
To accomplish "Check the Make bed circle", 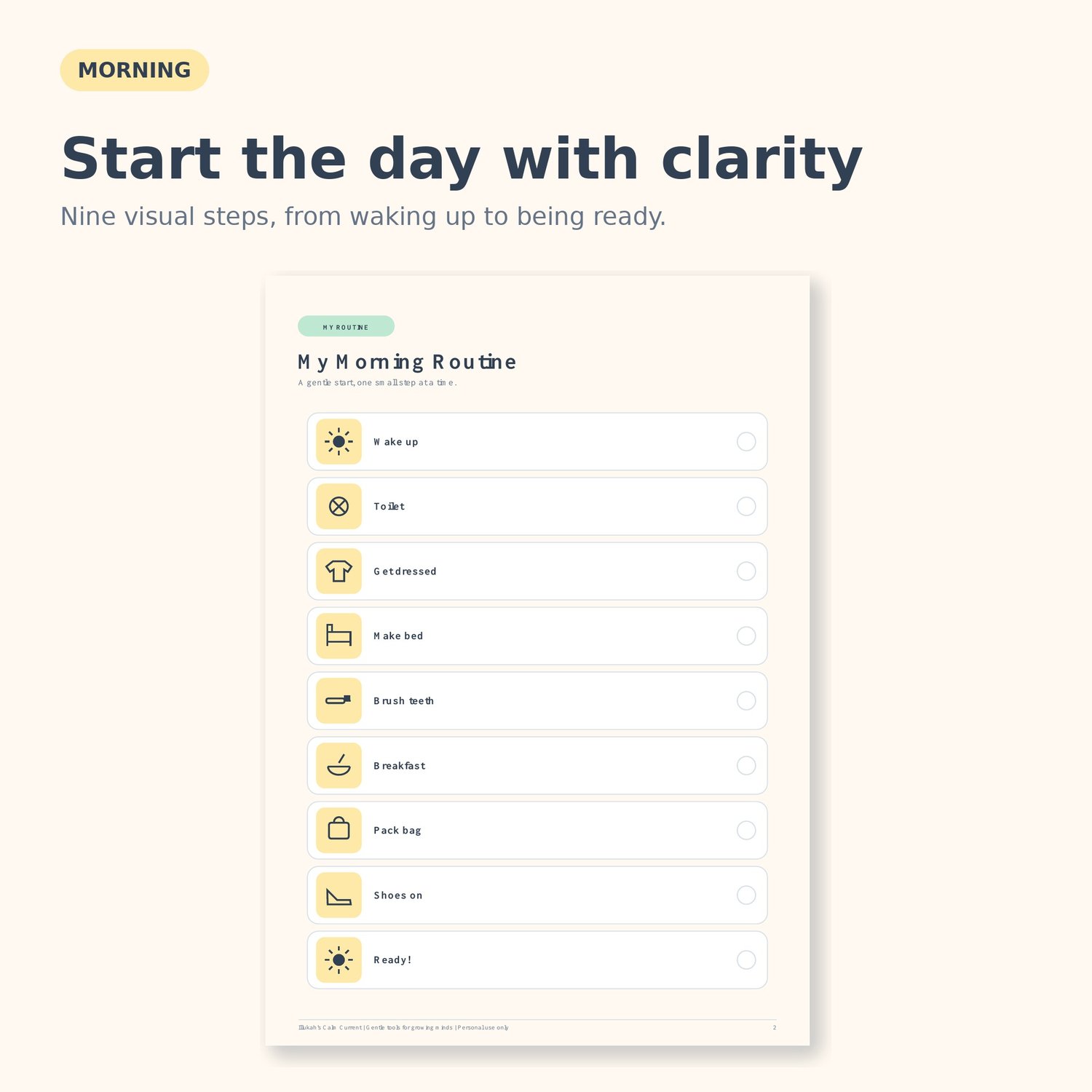I will pos(746,636).
